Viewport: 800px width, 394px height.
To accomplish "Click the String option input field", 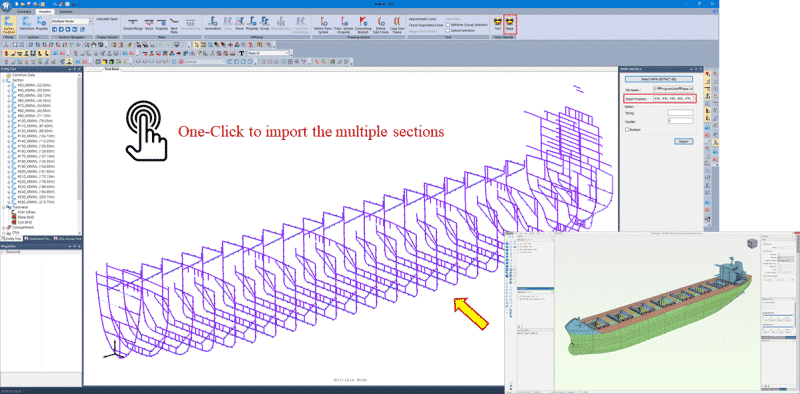I will pyautogui.click(x=681, y=112).
